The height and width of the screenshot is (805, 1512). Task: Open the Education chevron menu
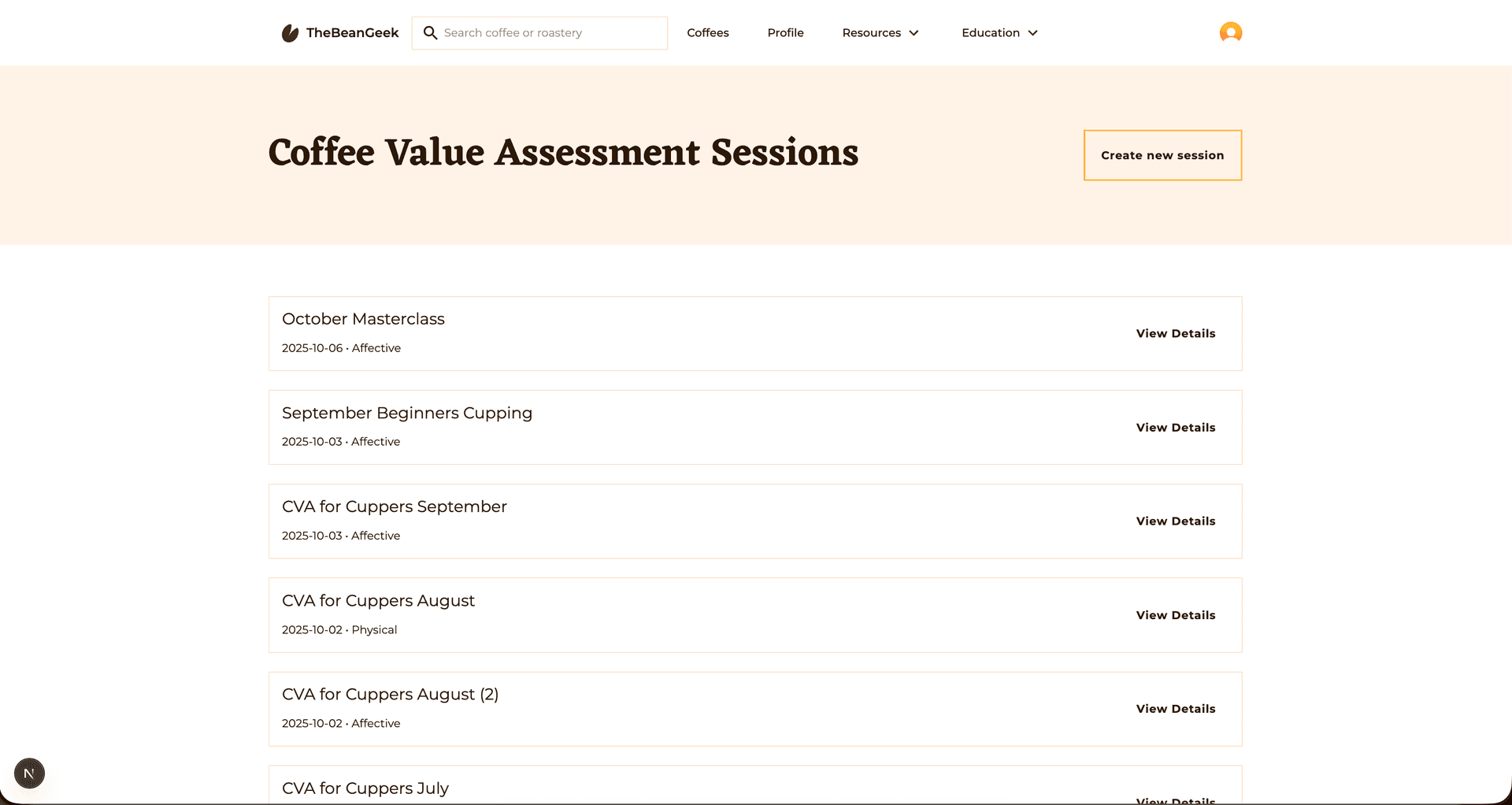1033,32
